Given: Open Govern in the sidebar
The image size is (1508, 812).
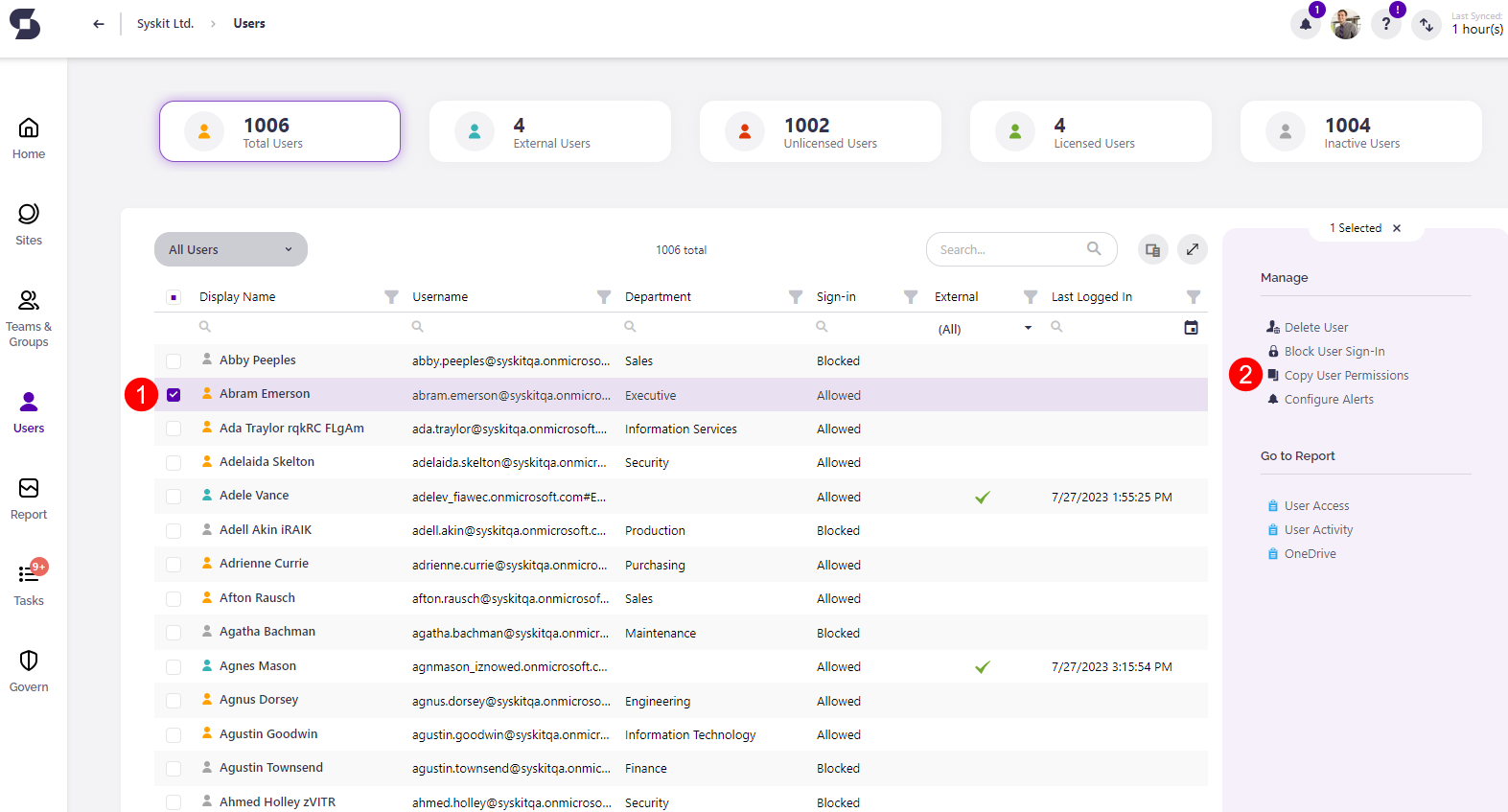Looking at the screenshot, I should (29, 671).
